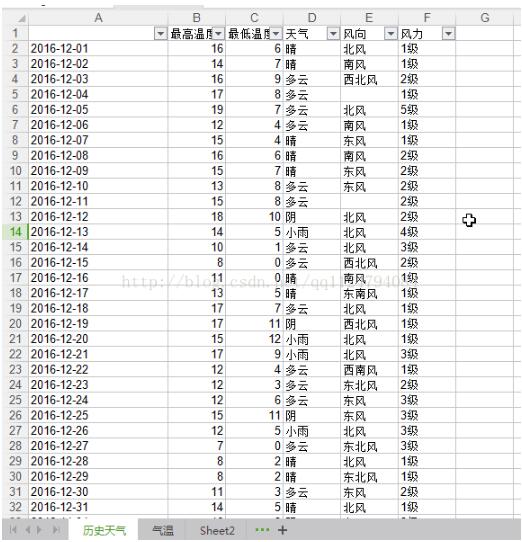The height and width of the screenshot is (542, 522).
Task: Jump to the last sheet tab arrow
Action: 56,530
